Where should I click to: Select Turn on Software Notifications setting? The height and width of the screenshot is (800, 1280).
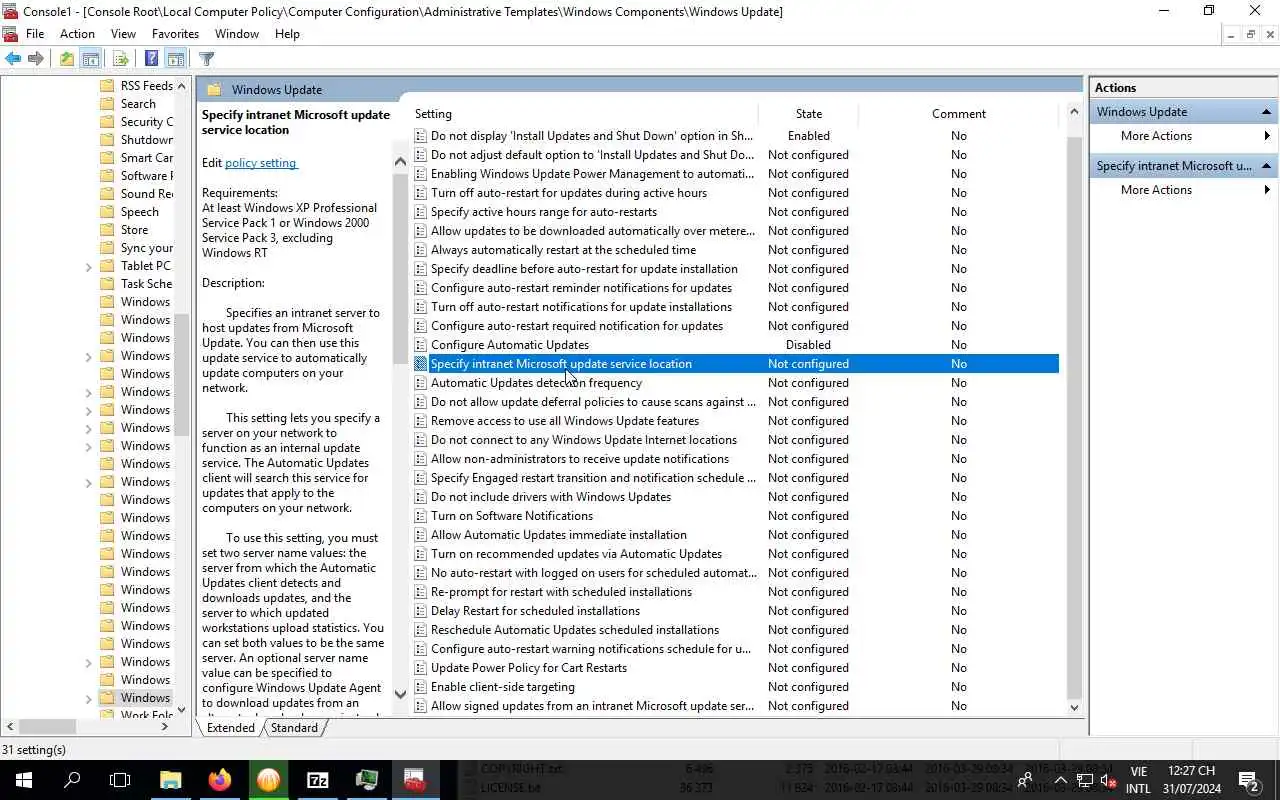pyautogui.click(x=736, y=516)
